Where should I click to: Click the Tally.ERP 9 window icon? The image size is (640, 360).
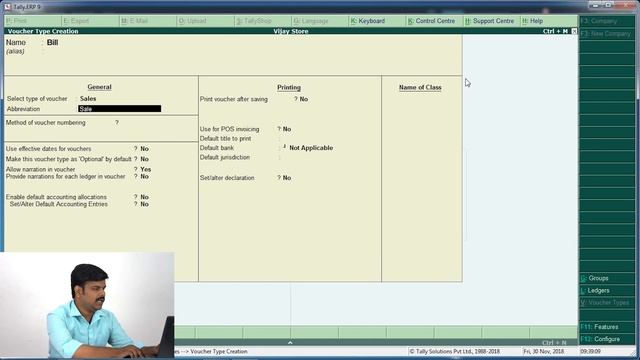(8, 7)
